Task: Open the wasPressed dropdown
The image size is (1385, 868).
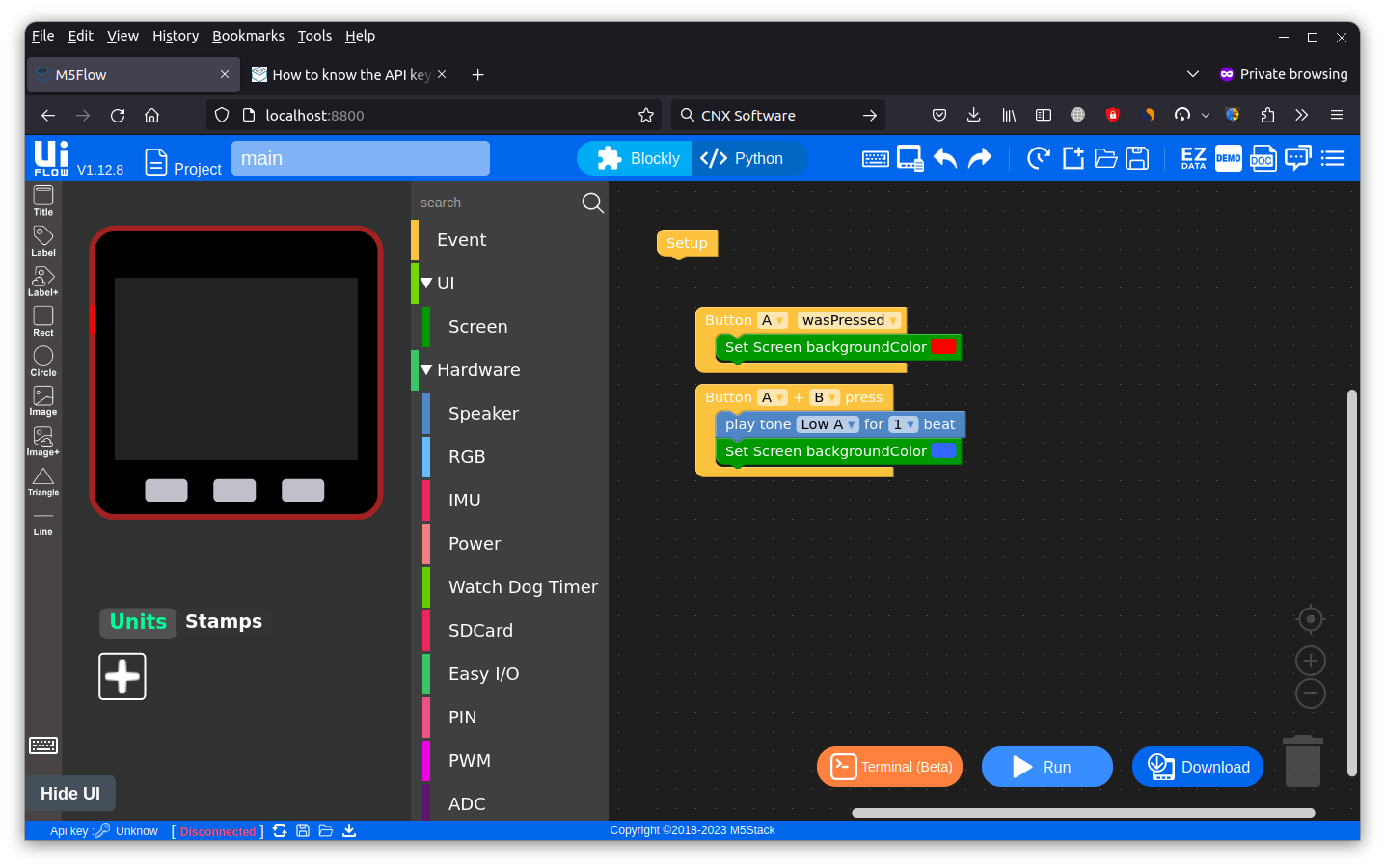Action: pos(849,320)
